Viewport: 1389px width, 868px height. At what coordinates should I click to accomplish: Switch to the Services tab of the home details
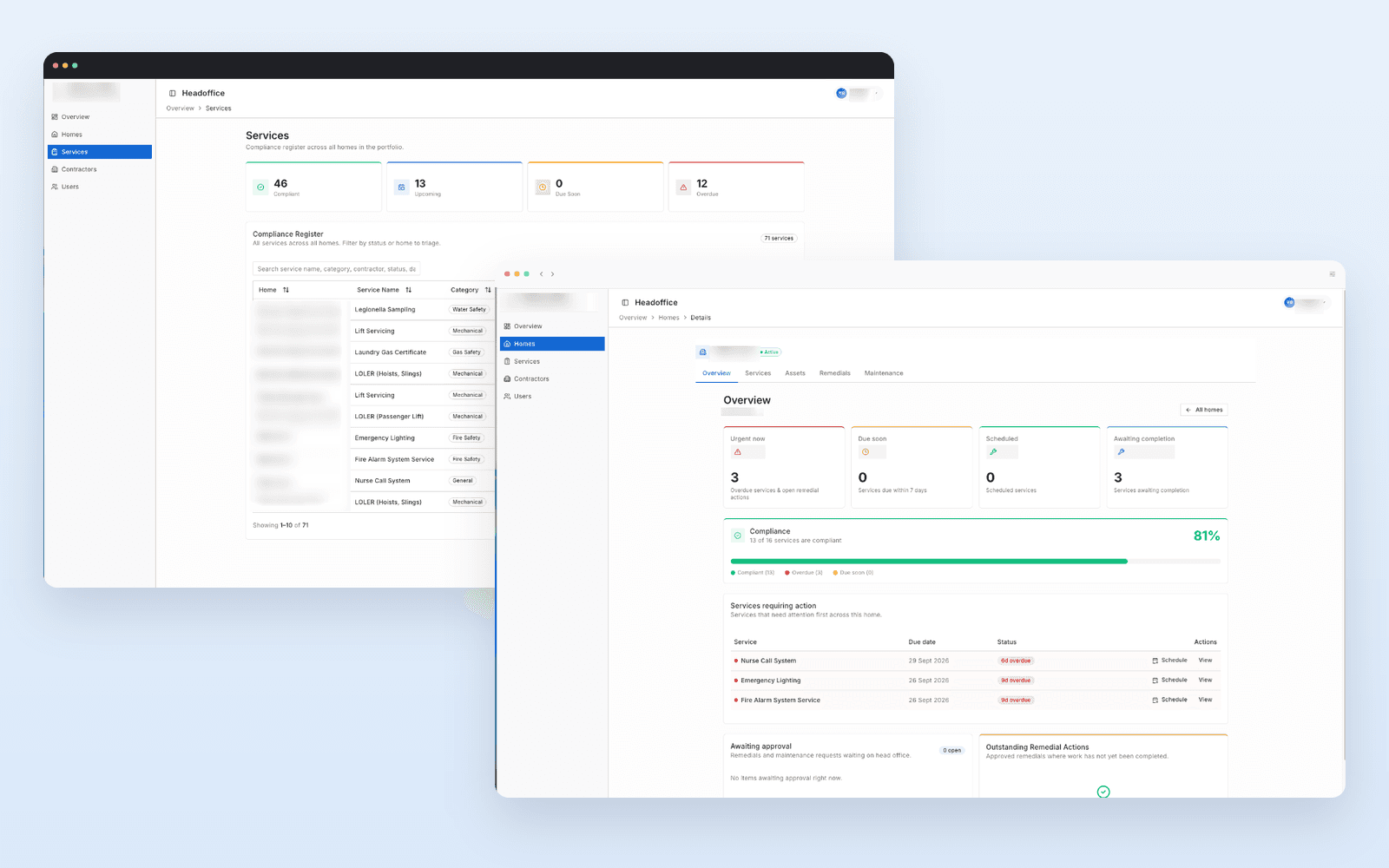point(758,373)
